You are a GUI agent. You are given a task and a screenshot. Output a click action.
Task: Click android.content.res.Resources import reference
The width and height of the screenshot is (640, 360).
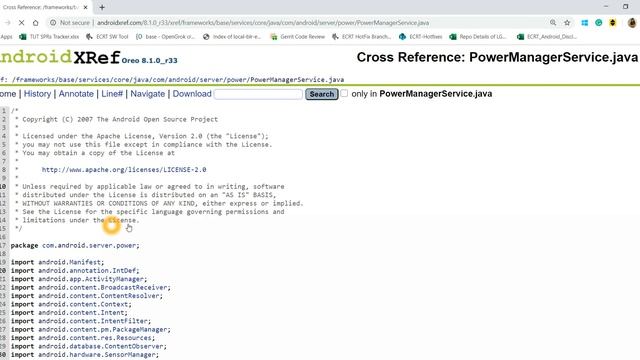pos(95,338)
